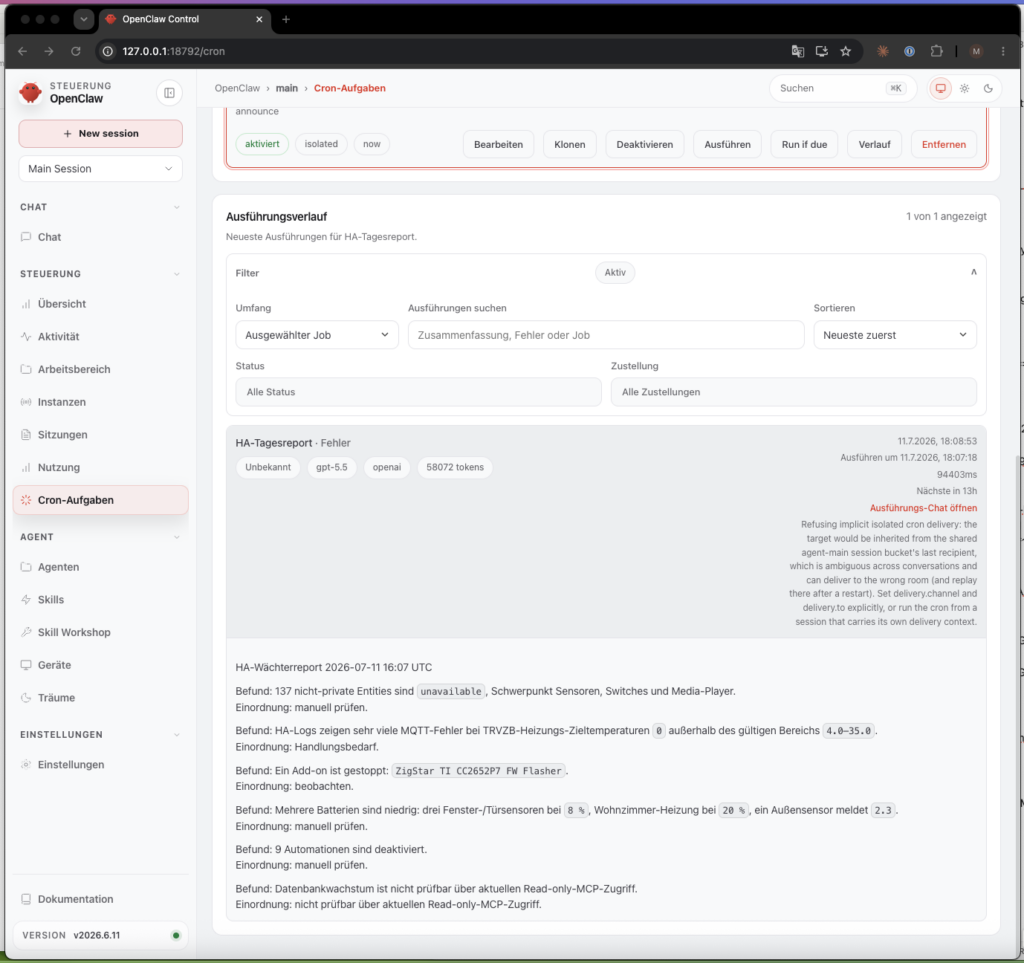Click the Verlauf button

click(874, 144)
